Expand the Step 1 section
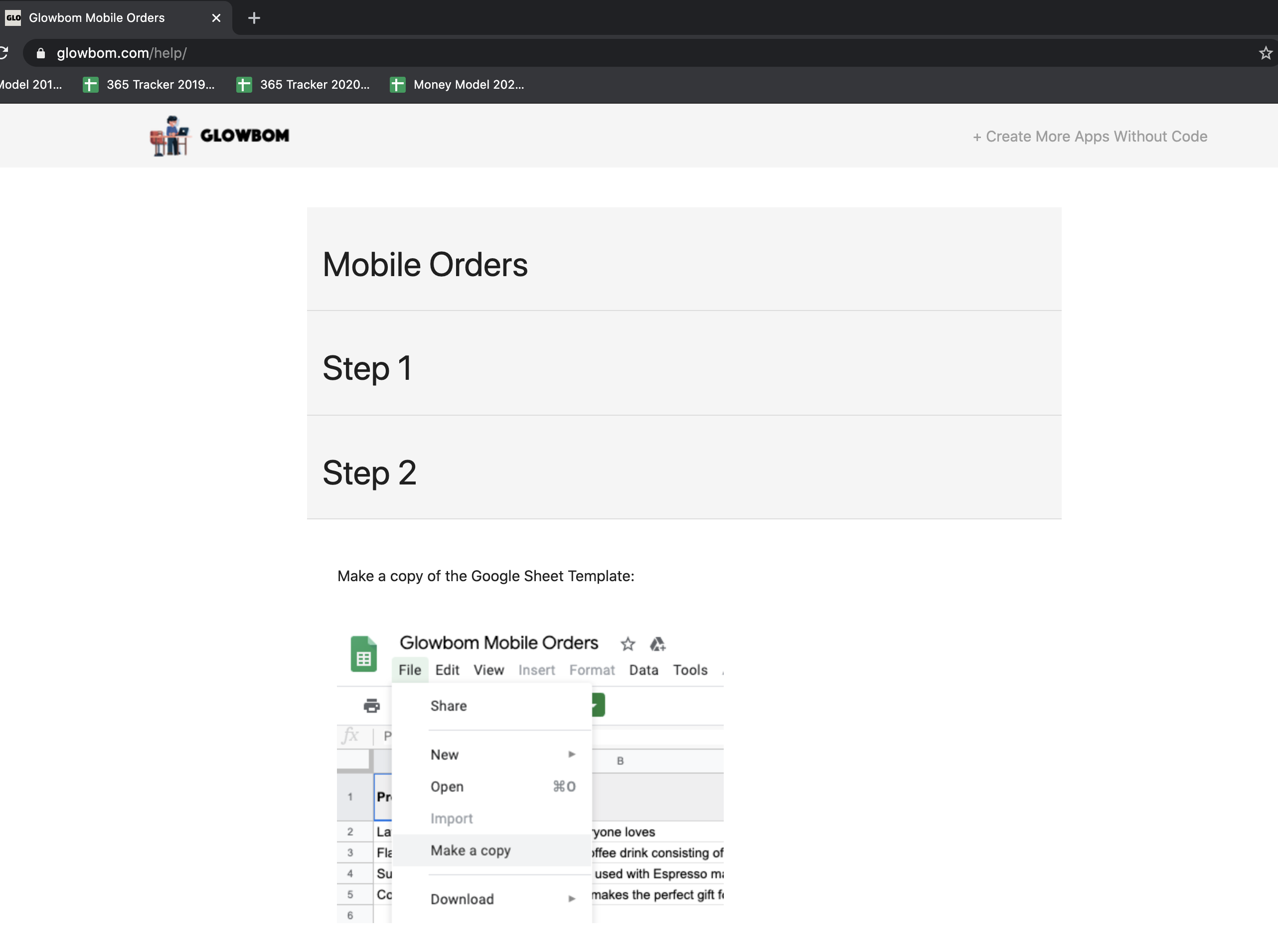This screenshot has width=1278, height=952. pyautogui.click(x=367, y=368)
